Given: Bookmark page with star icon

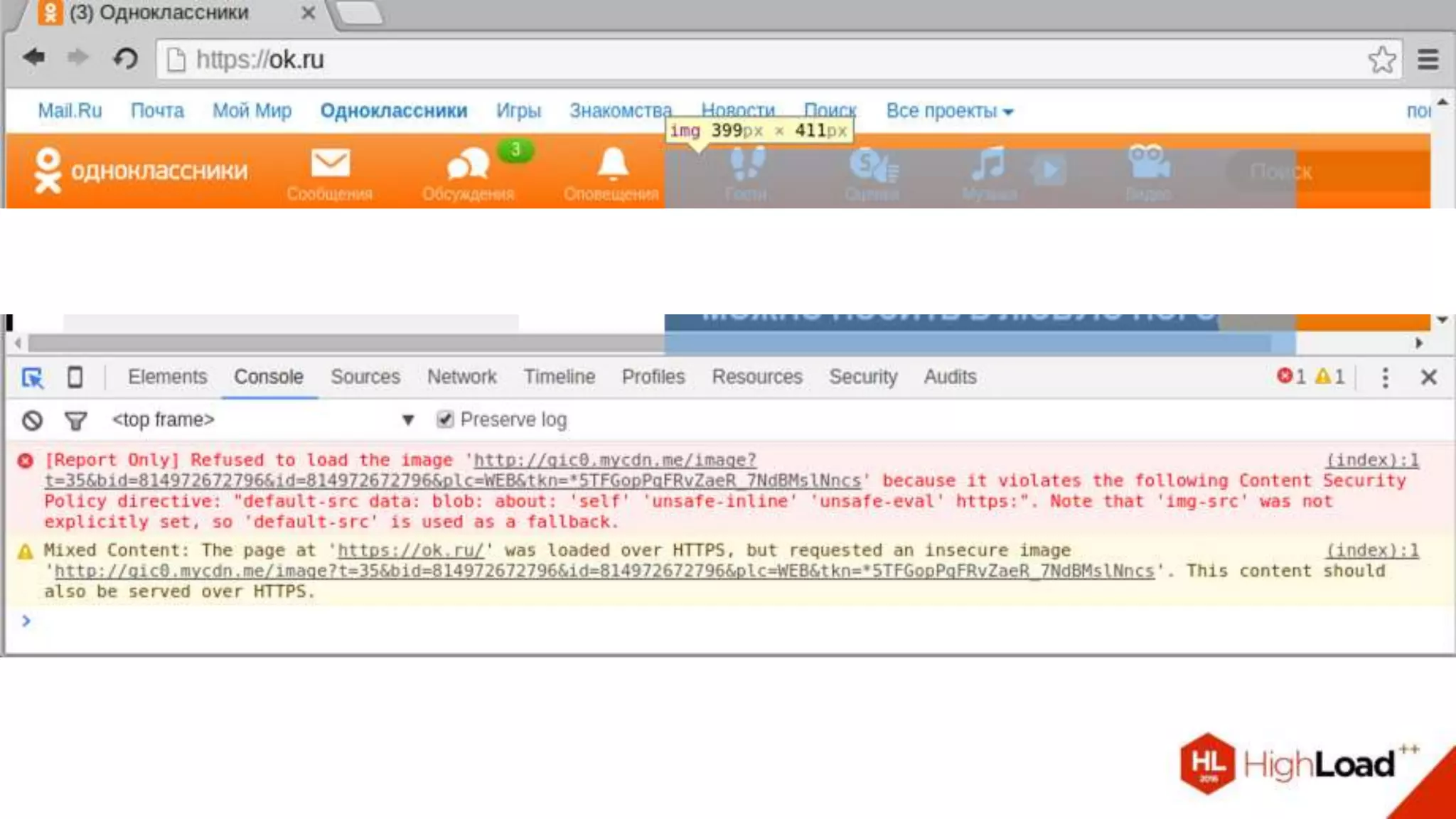Looking at the screenshot, I should 1381,60.
